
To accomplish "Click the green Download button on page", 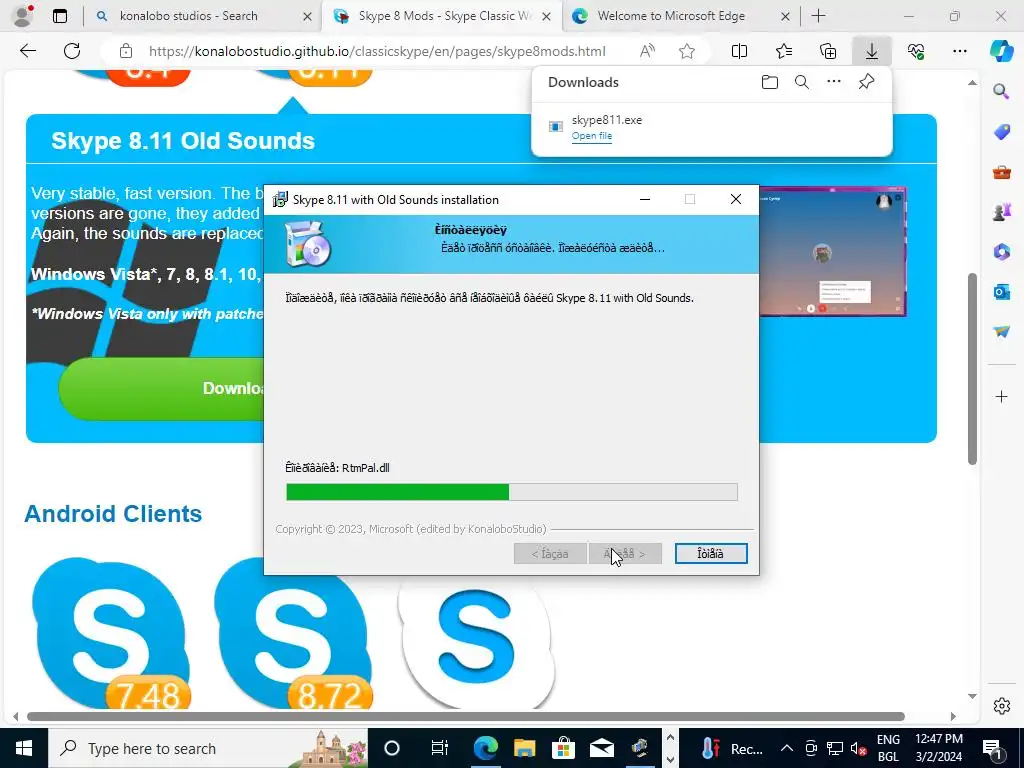I will (162, 389).
